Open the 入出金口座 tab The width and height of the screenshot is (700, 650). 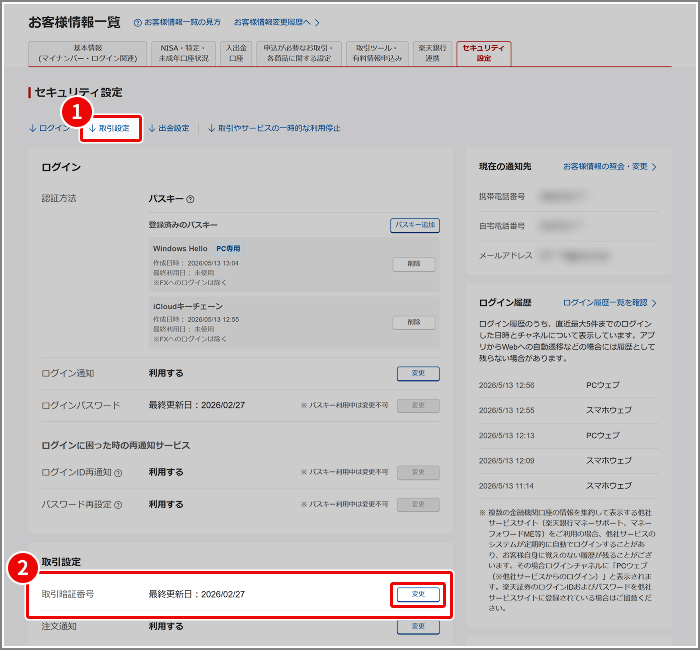[x=236, y=53]
